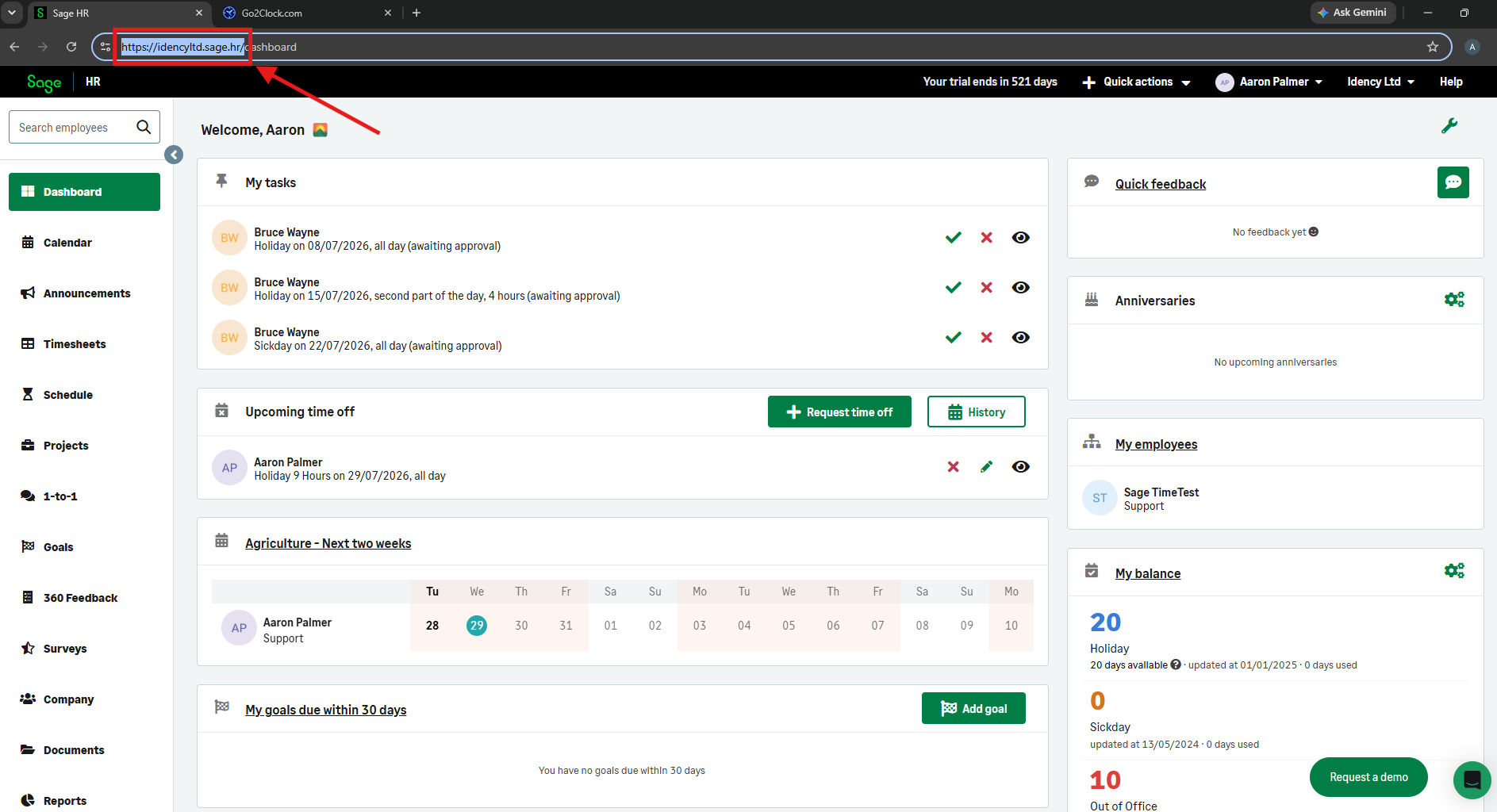
Task: Switch to Go2Clock.com browser tab
Action: (x=307, y=13)
